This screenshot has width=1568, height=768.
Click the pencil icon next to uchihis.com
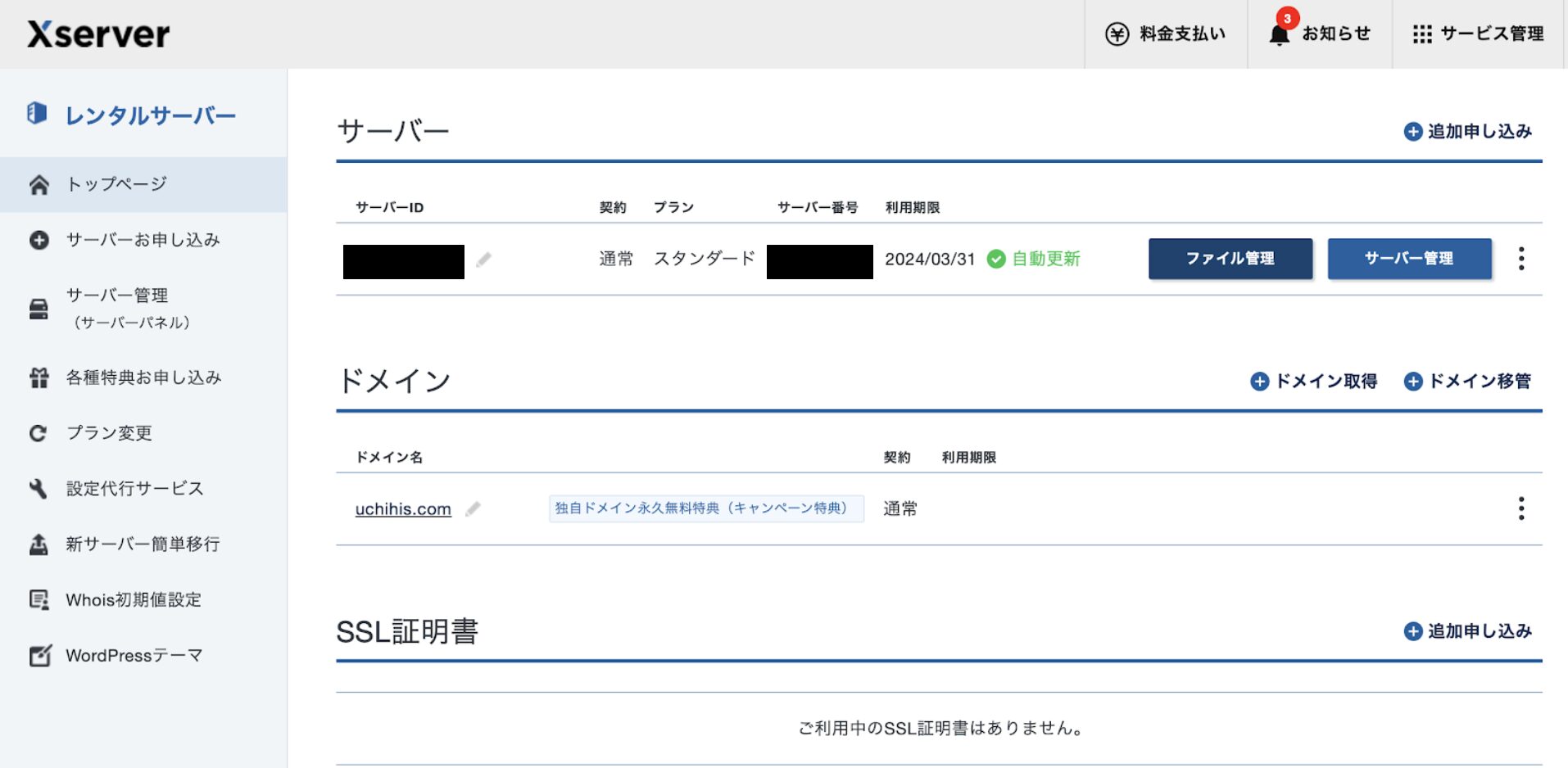(x=473, y=509)
